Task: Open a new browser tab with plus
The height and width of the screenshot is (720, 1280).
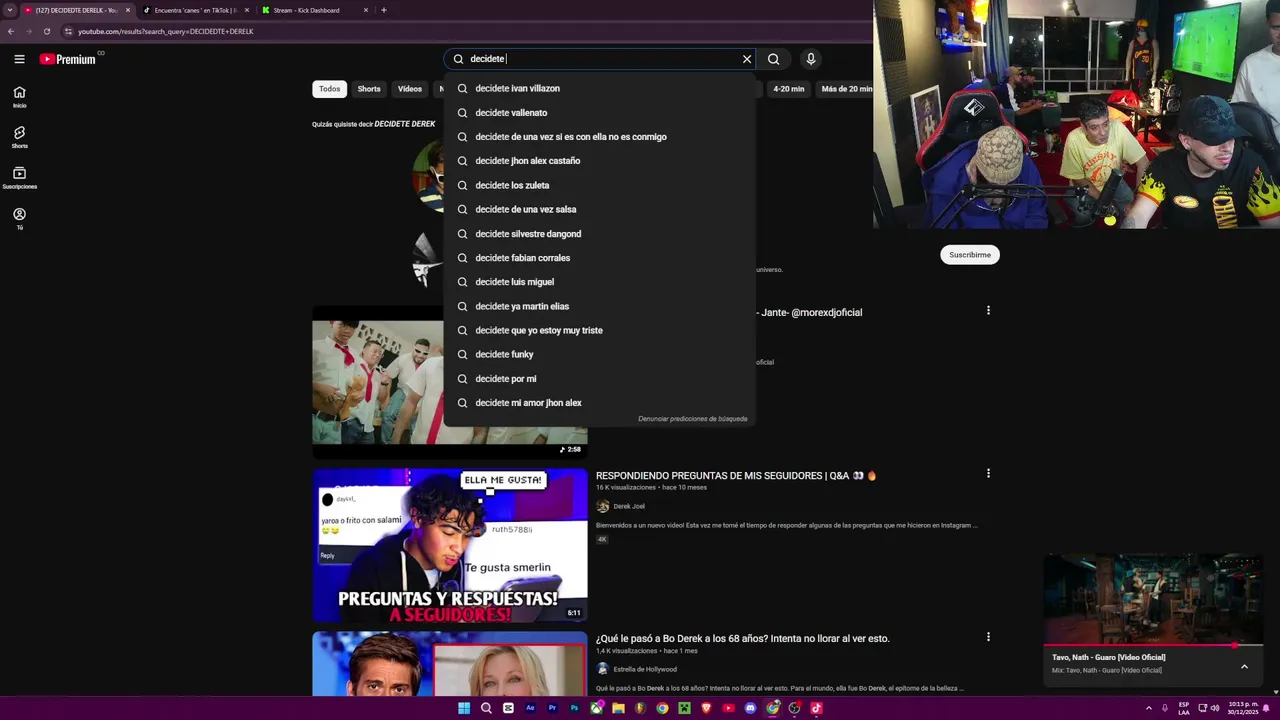Action: point(384,10)
